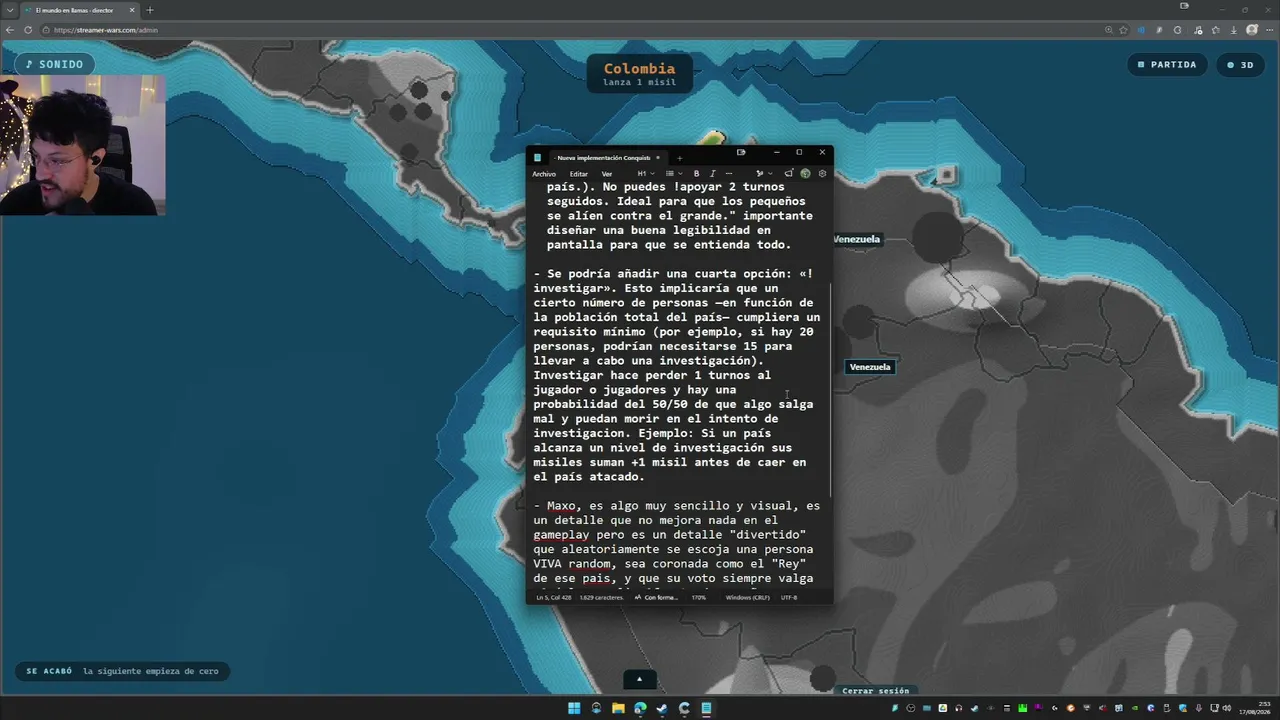Open the browser main menu

pyautogui.click(x=1269, y=30)
